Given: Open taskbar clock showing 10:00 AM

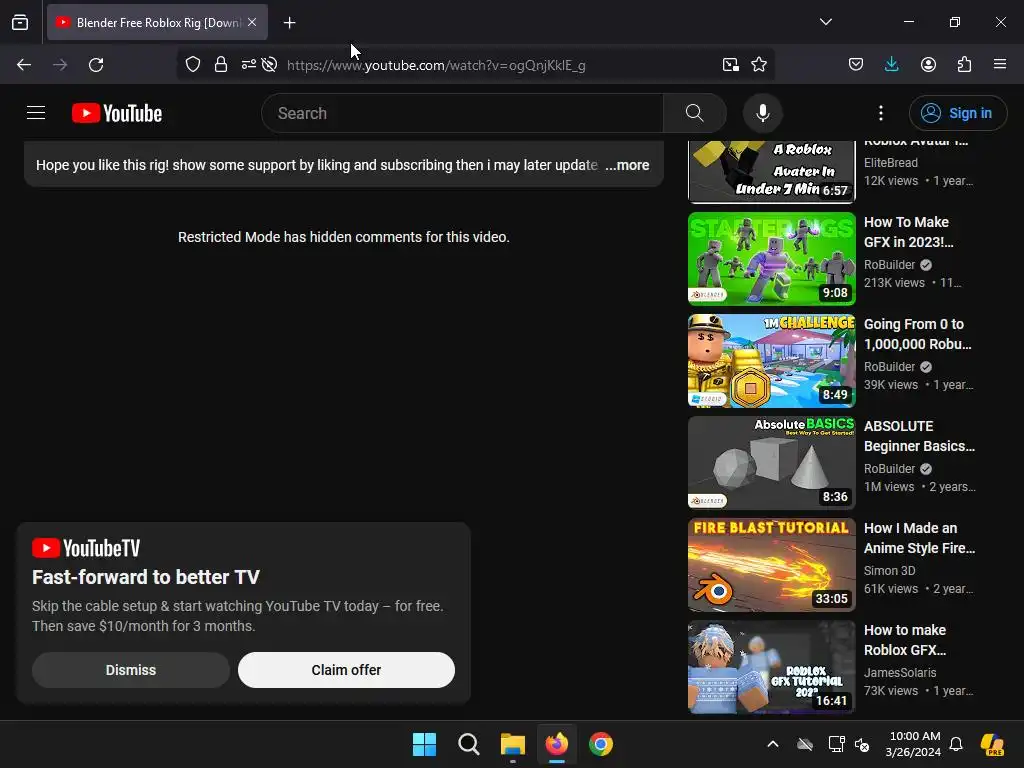Looking at the screenshot, I should [914, 744].
